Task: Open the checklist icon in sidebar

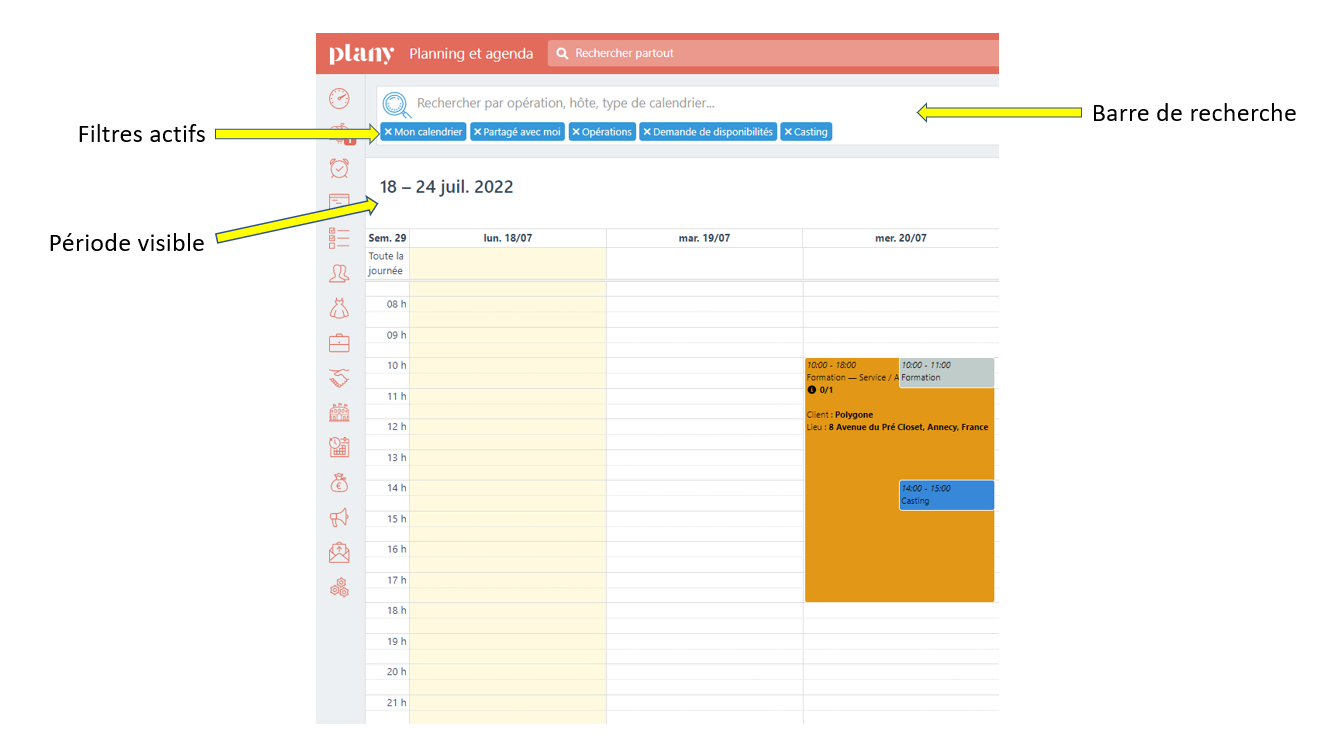Action: [x=339, y=238]
